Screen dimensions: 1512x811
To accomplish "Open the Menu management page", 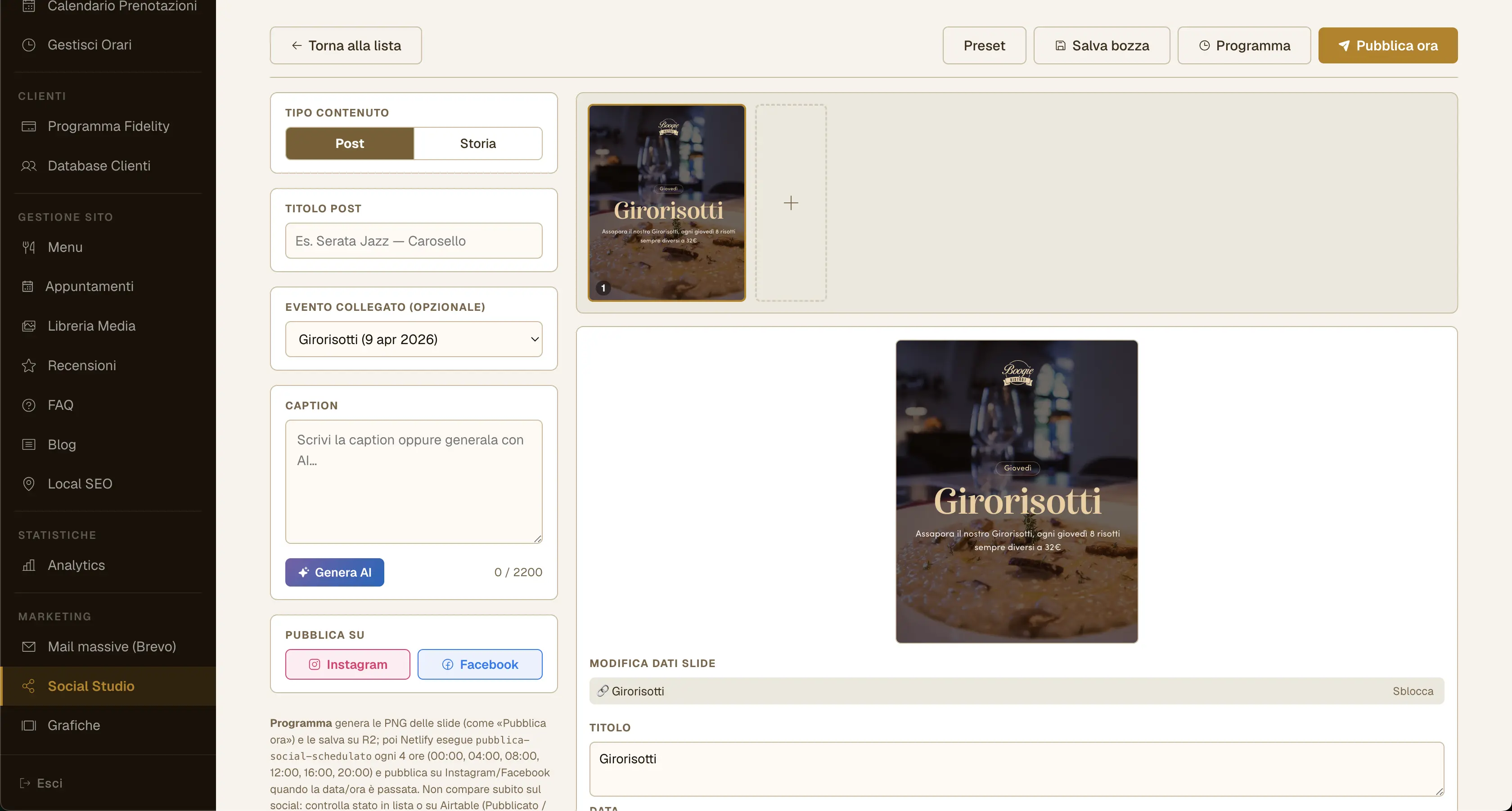I will (108, 247).
